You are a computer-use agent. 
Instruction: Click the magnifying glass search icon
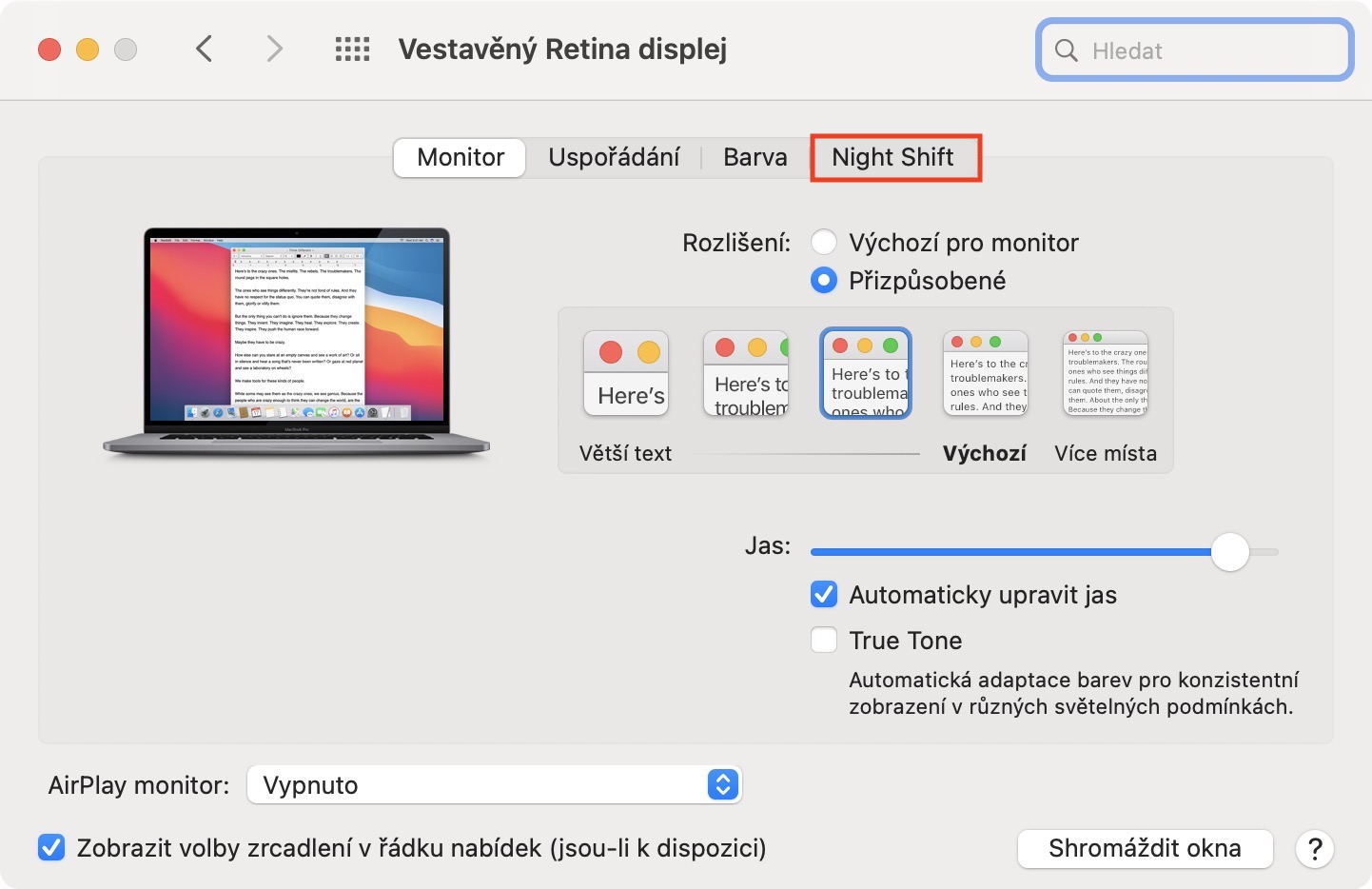click(x=1067, y=50)
